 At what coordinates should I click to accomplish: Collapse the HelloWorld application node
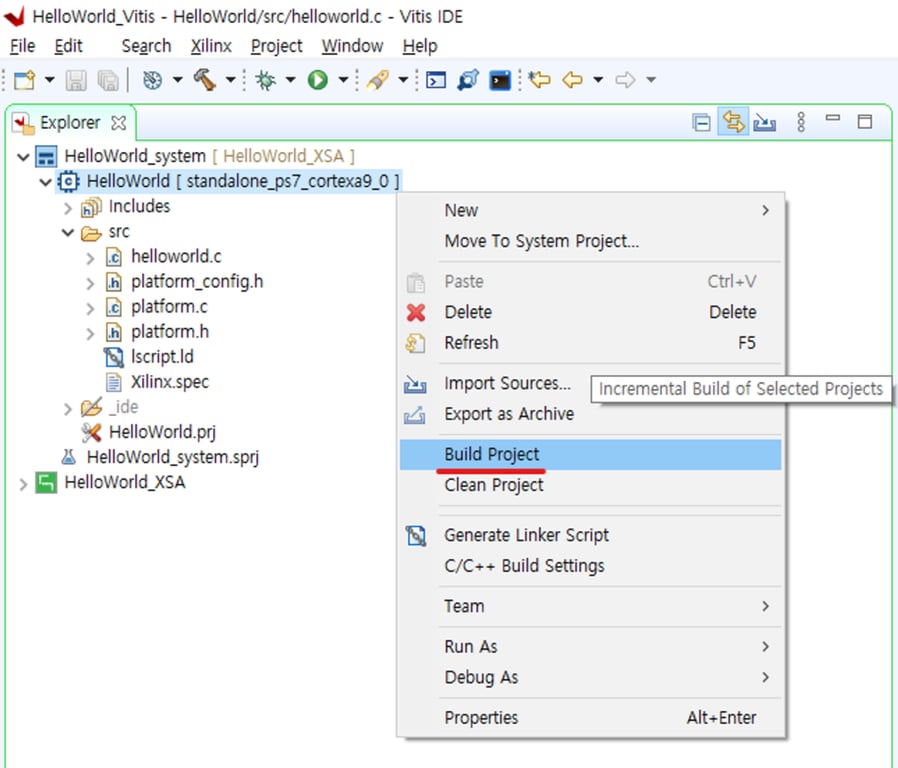[x=45, y=183]
